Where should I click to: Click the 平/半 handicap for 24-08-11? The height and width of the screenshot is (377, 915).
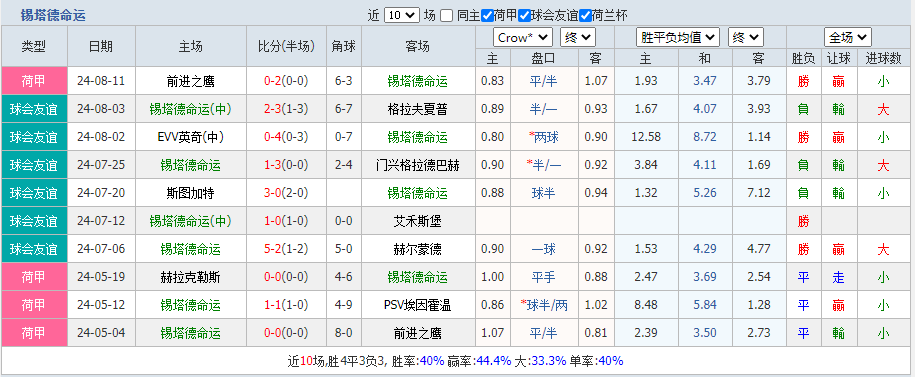click(x=544, y=81)
